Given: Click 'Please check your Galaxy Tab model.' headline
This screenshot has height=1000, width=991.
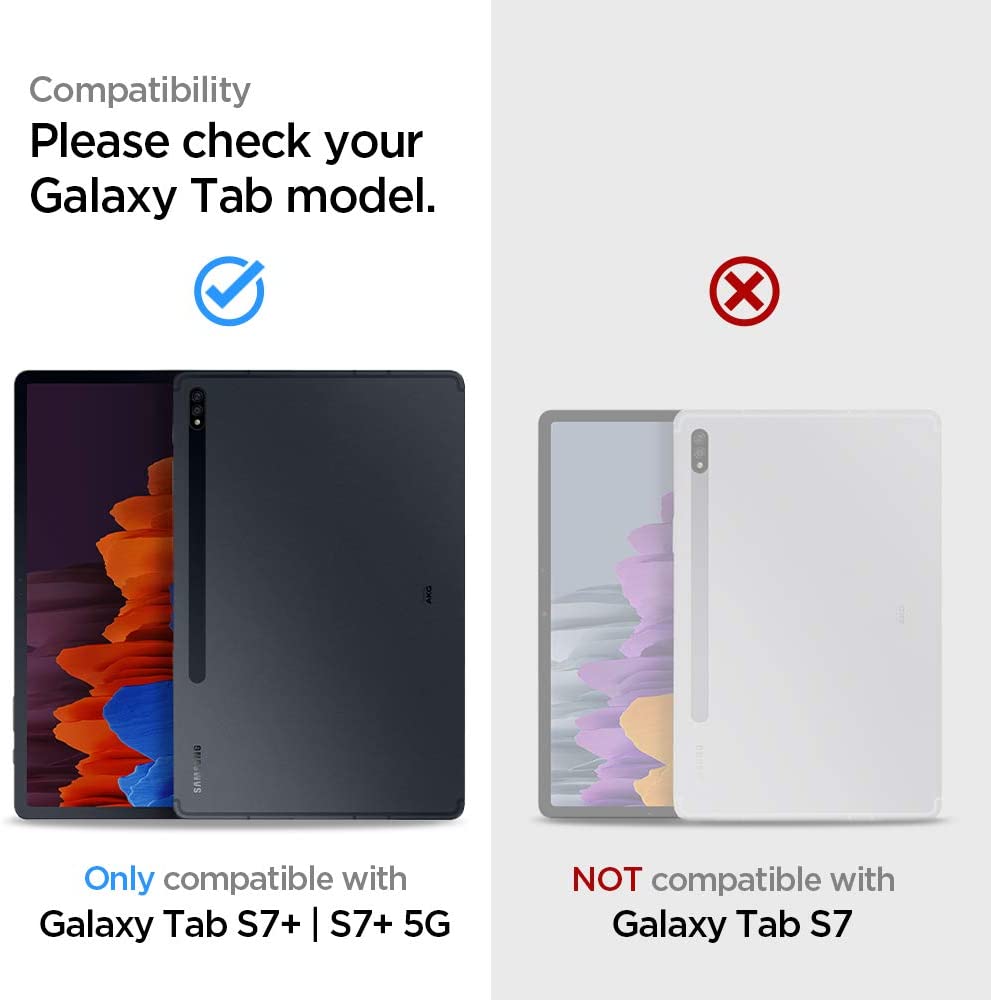Looking at the screenshot, I should (233, 168).
